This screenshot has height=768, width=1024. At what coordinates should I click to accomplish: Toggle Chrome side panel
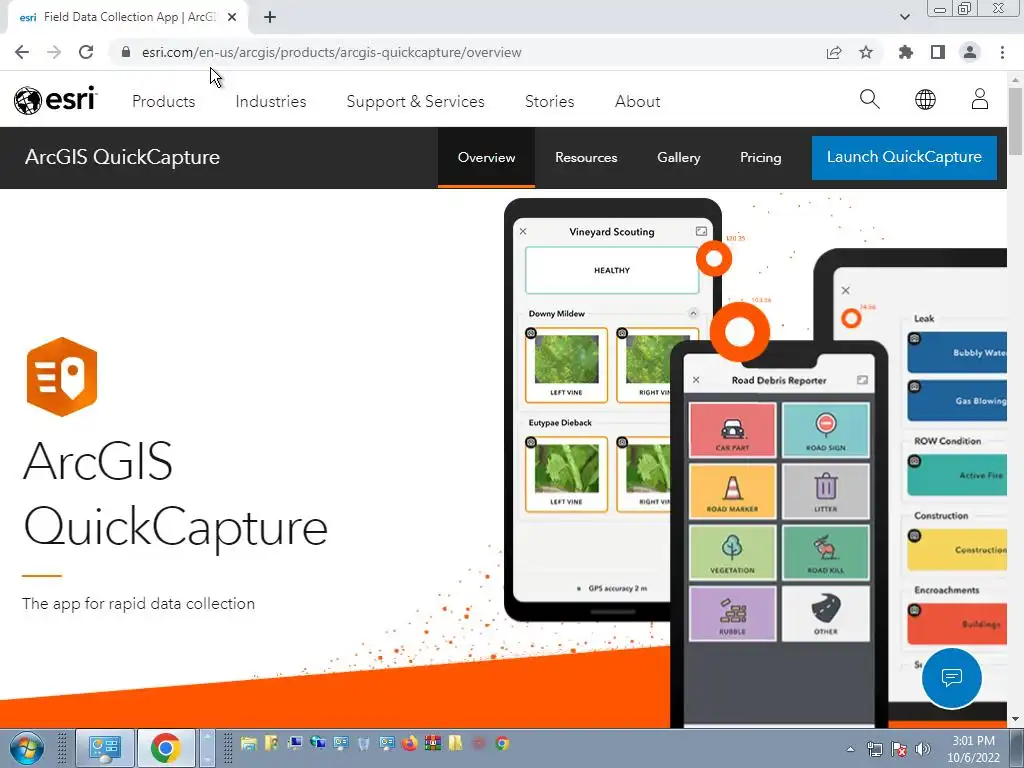pyautogui.click(x=938, y=52)
